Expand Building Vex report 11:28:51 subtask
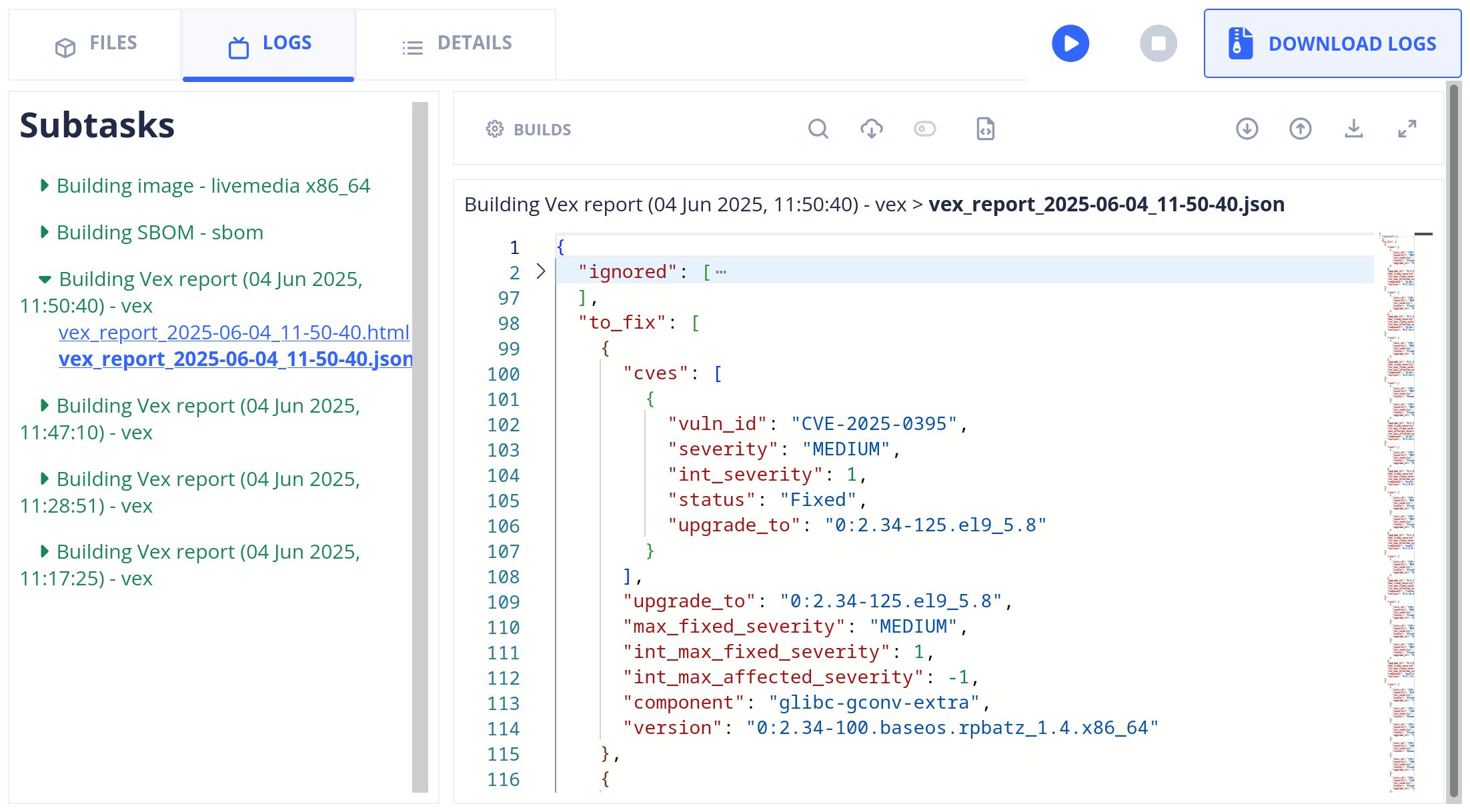 pos(45,479)
